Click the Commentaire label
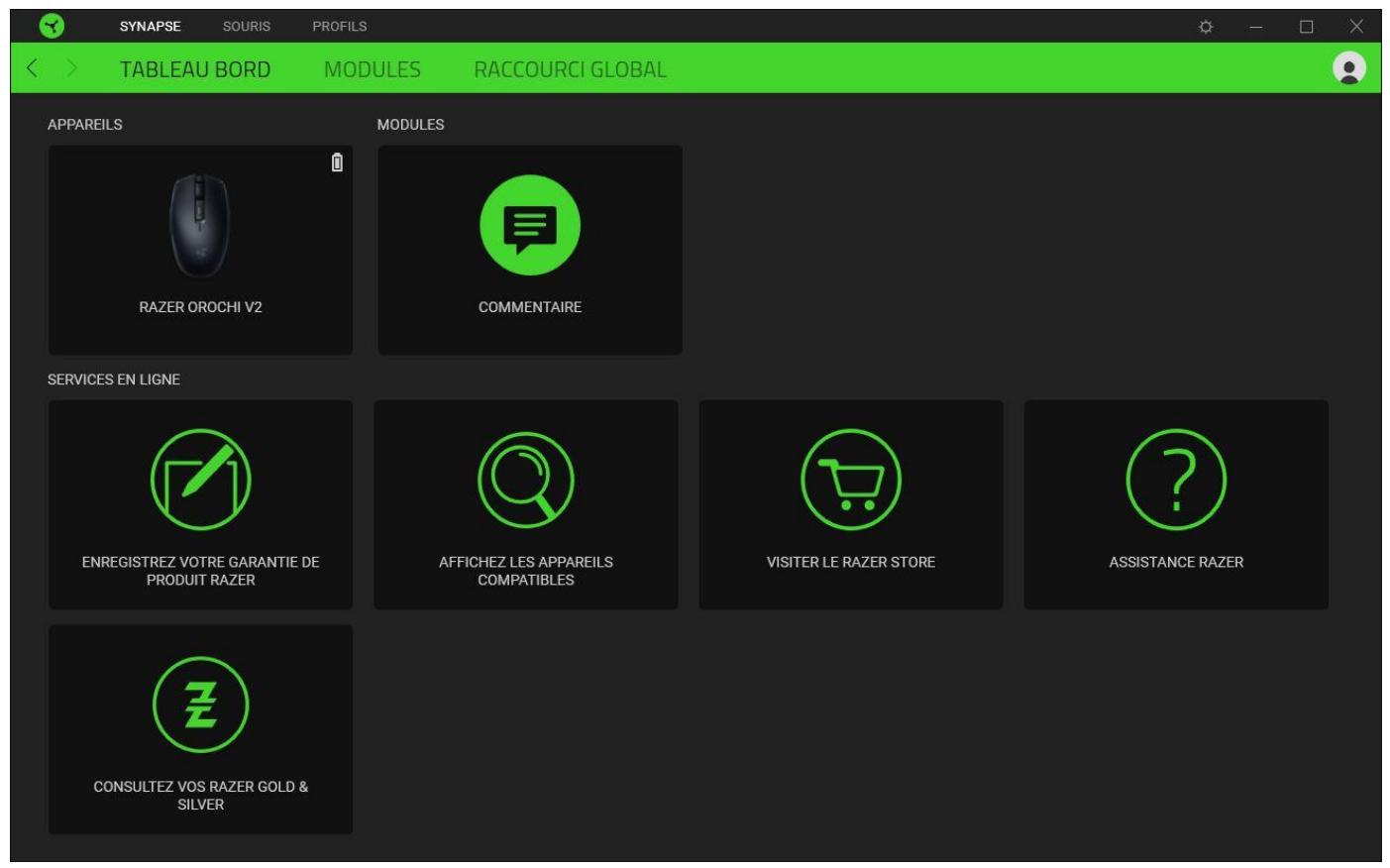1390x868 pixels. [x=530, y=307]
